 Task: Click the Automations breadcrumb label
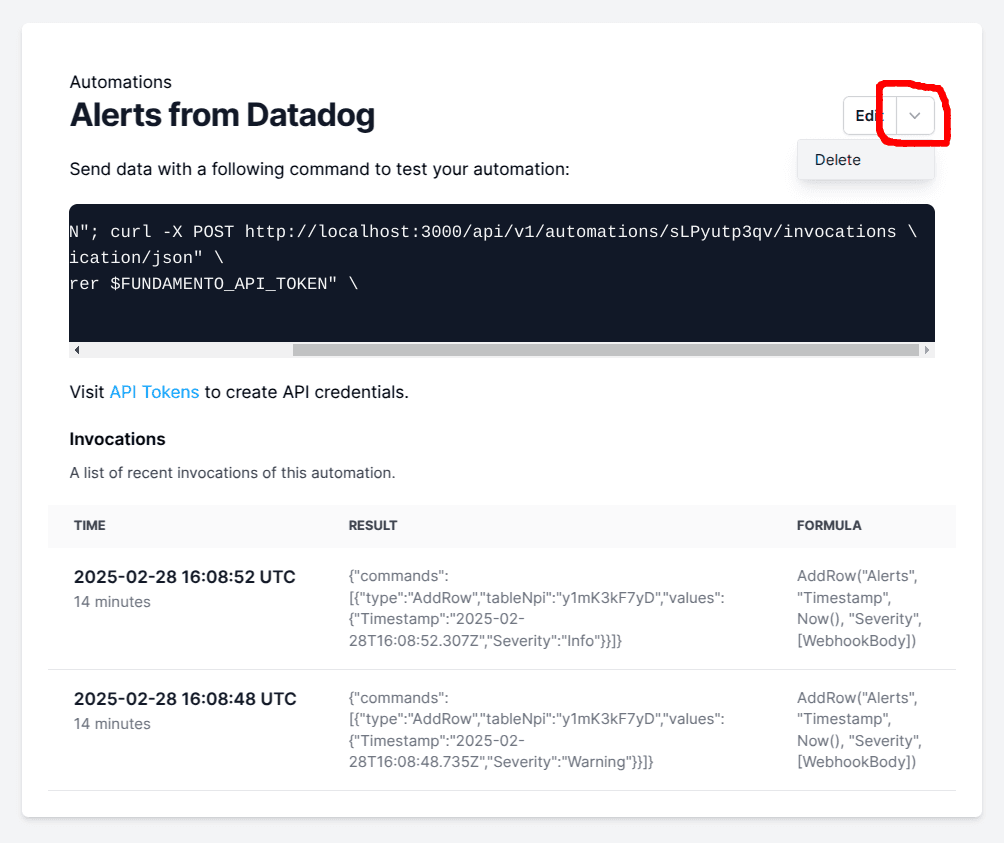121,82
